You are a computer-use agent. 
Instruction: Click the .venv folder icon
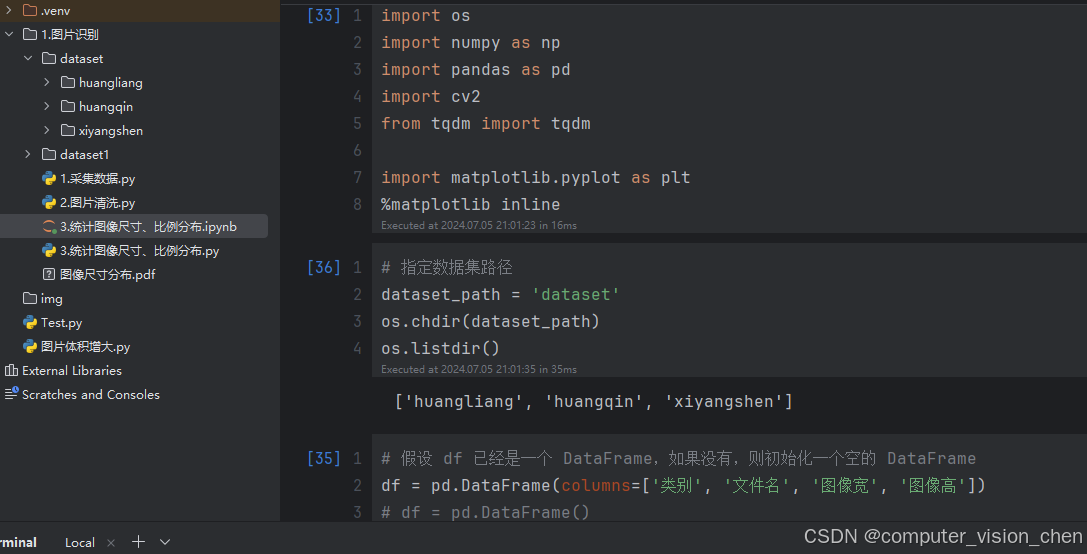(x=30, y=10)
